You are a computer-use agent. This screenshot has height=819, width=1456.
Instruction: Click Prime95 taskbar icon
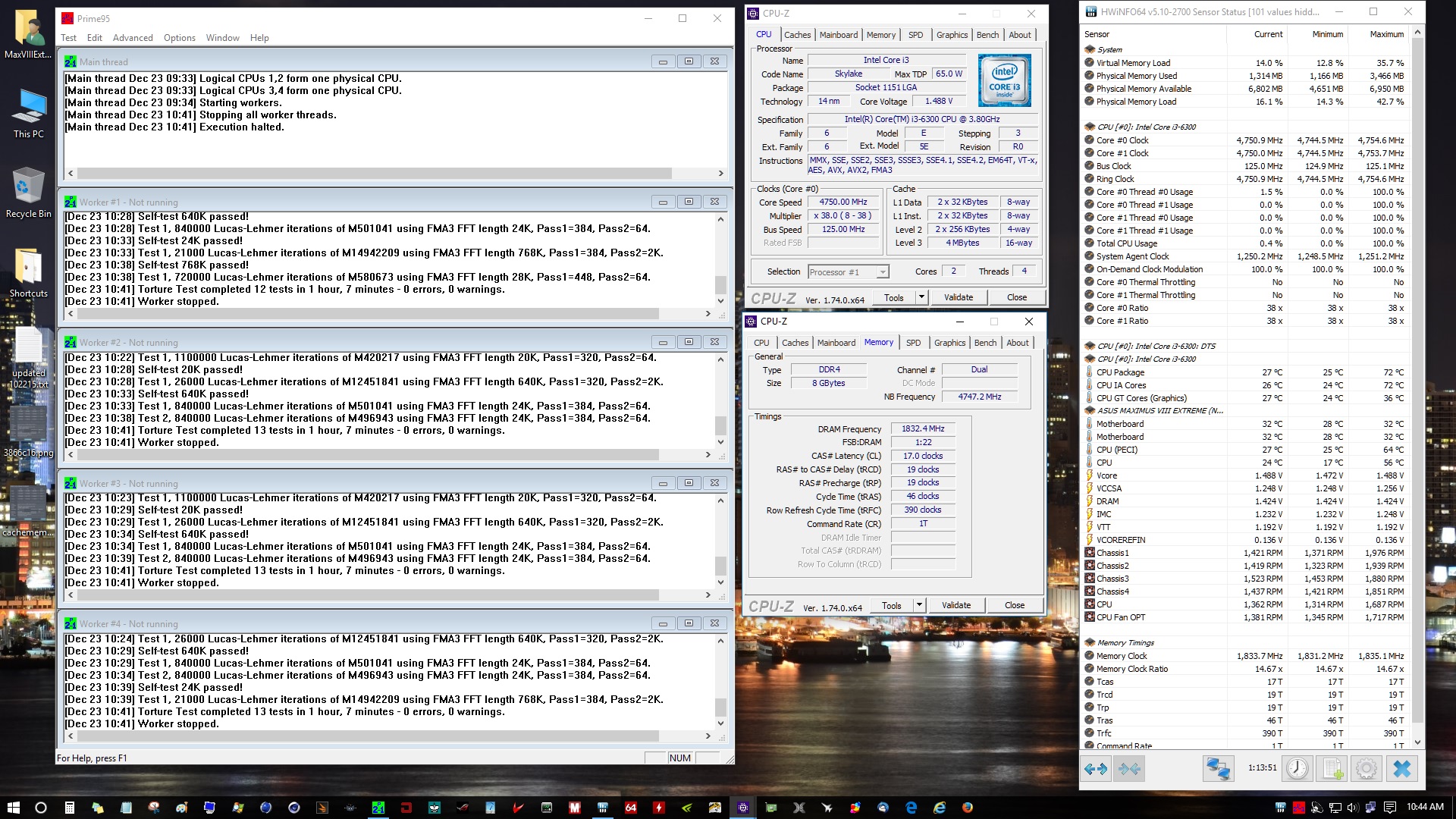click(x=378, y=808)
